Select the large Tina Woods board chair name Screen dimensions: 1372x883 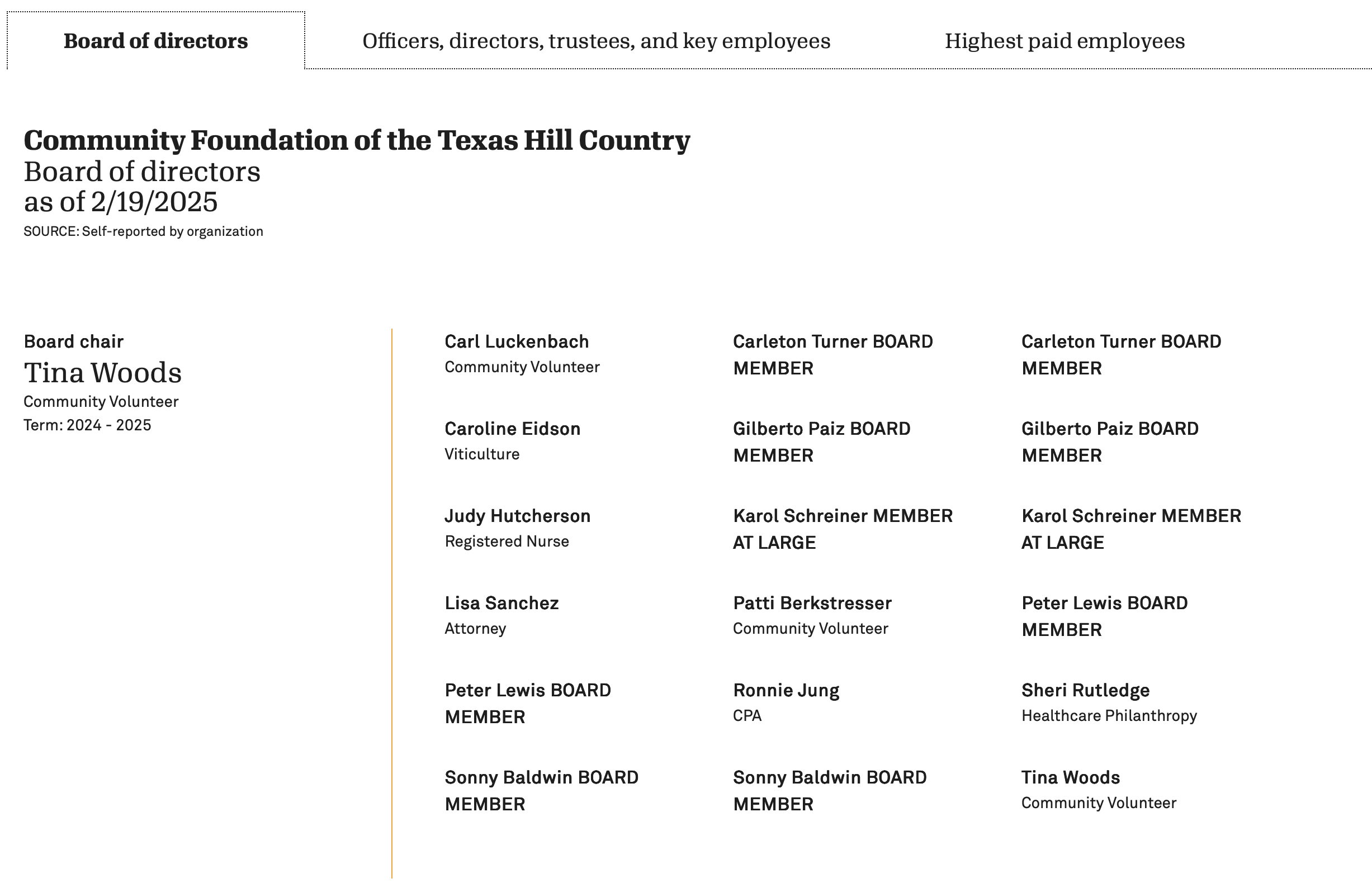(x=103, y=373)
